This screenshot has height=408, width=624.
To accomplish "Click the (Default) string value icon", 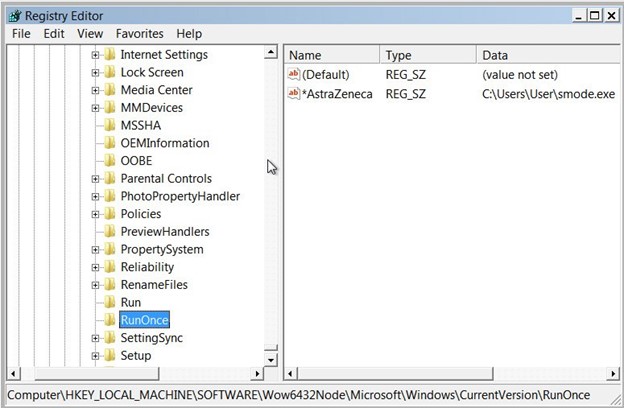I will click(x=293, y=74).
